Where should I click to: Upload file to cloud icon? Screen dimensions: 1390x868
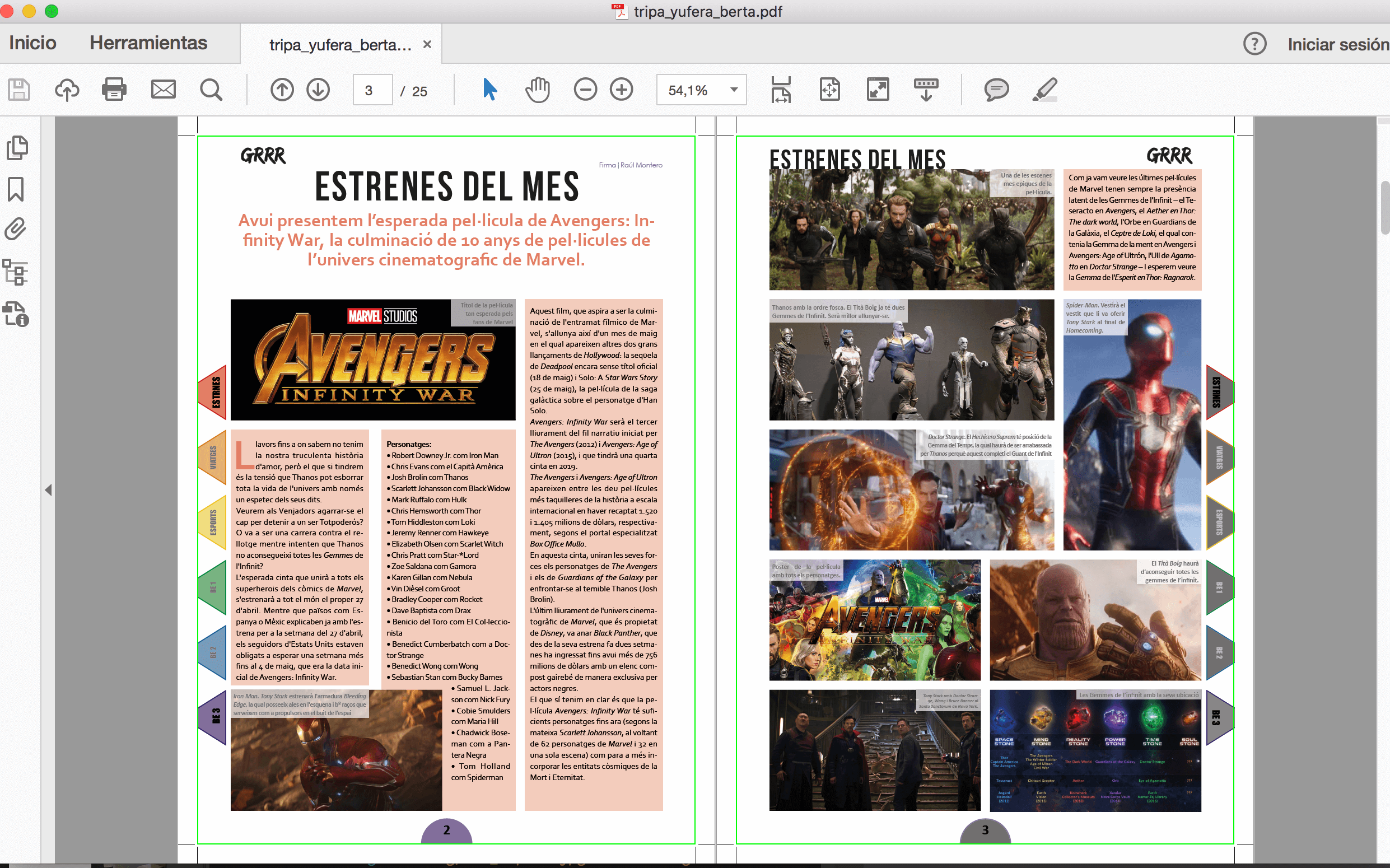pos(67,90)
